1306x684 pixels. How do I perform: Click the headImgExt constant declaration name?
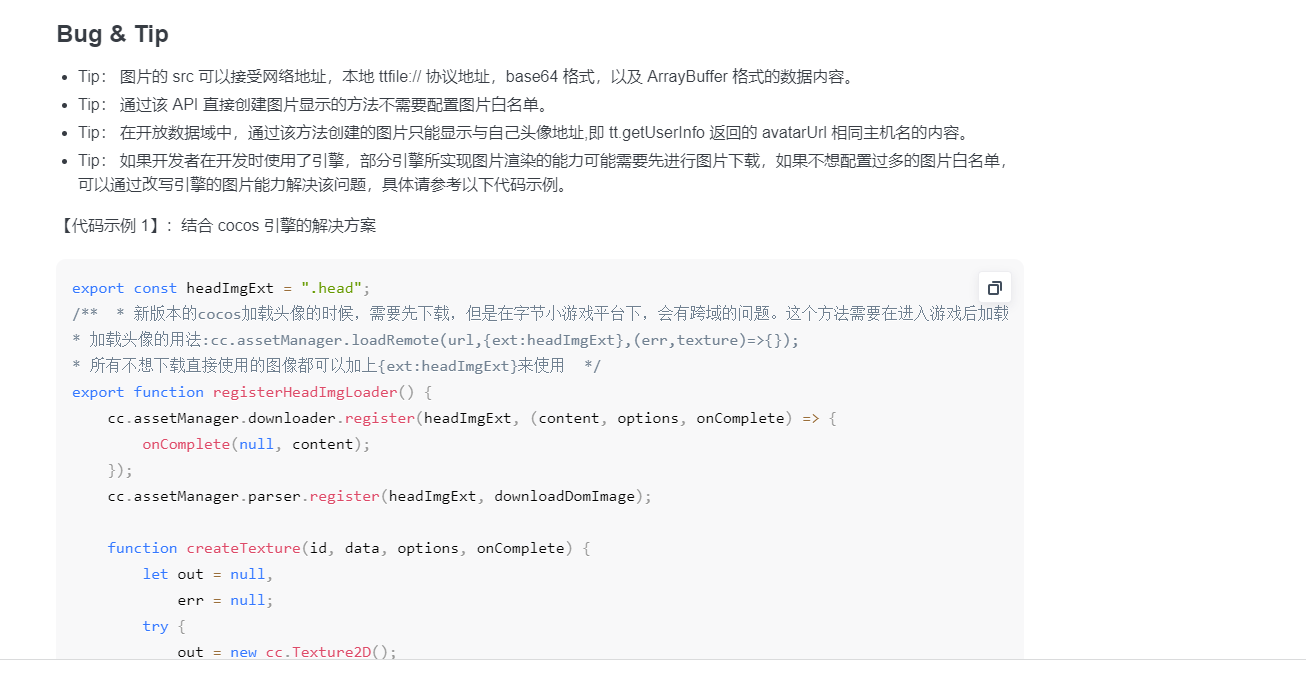[x=230, y=288]
